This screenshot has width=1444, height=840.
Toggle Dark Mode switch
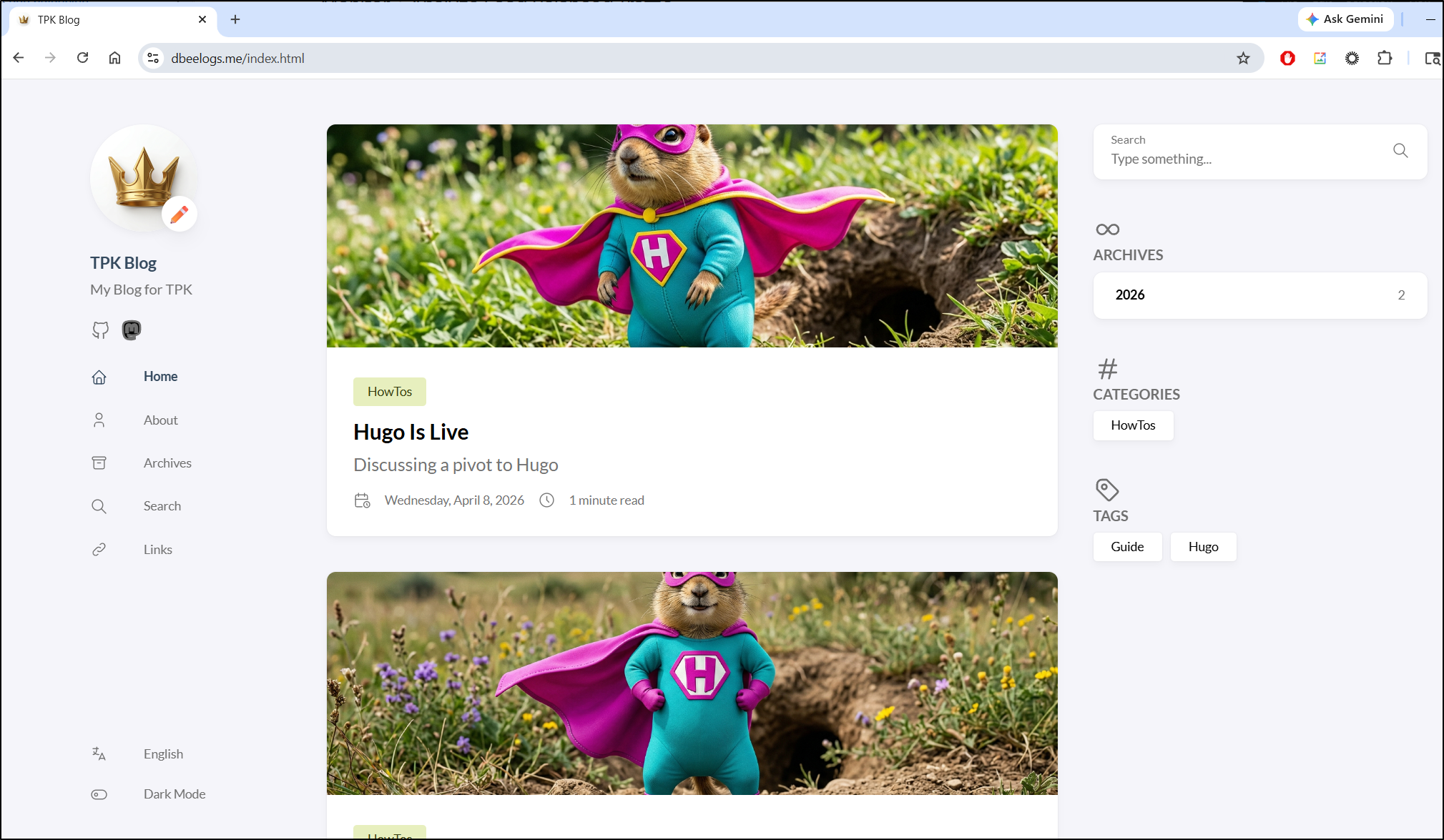[99, 794]
